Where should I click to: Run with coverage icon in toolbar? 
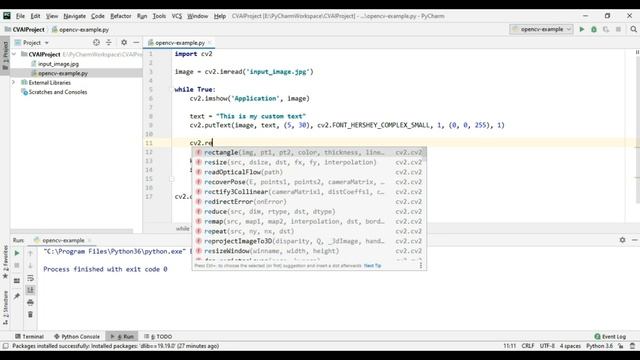tap(606, 29)
